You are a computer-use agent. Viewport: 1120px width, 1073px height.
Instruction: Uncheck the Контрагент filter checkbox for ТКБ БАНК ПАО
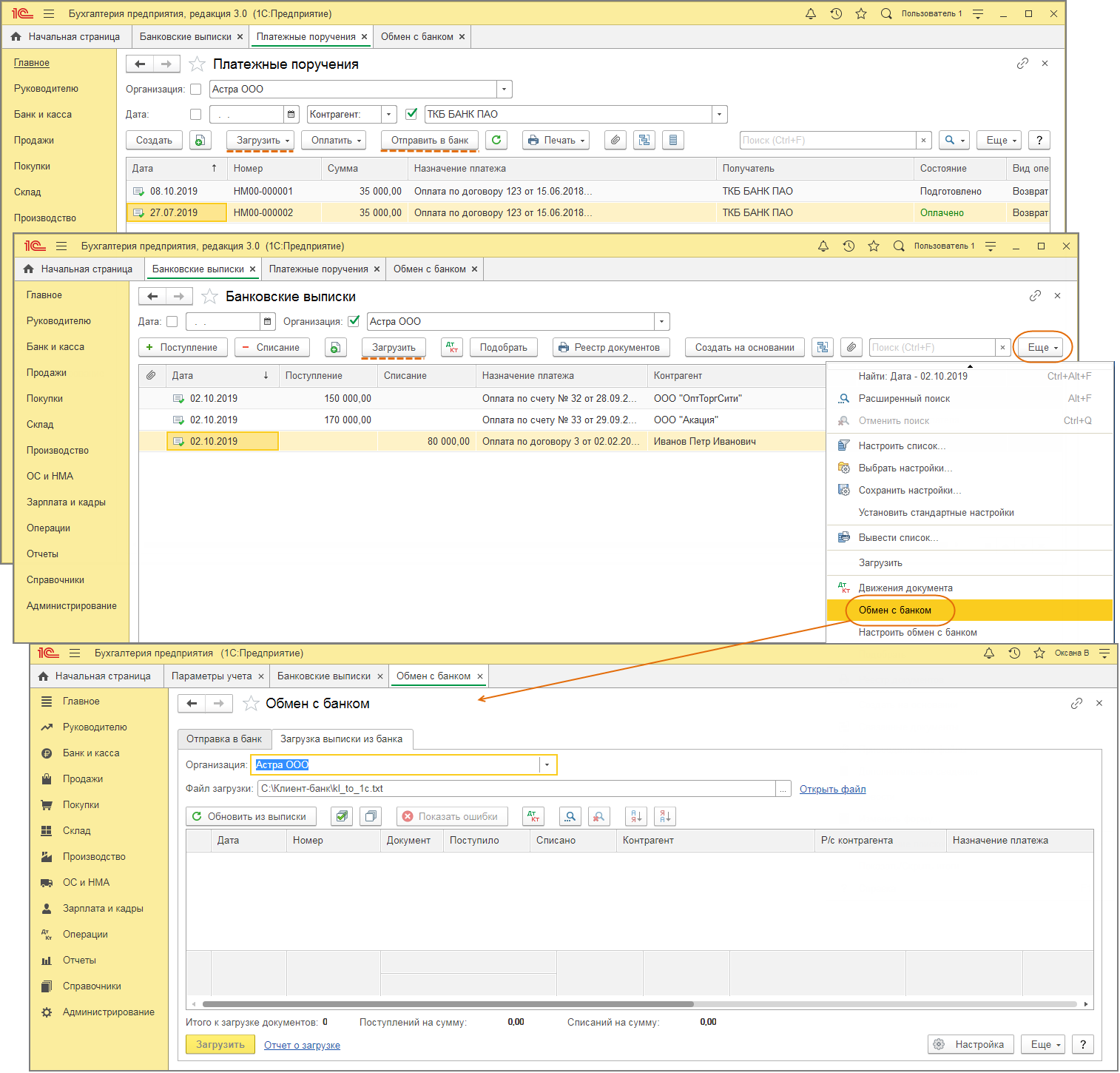411,114
